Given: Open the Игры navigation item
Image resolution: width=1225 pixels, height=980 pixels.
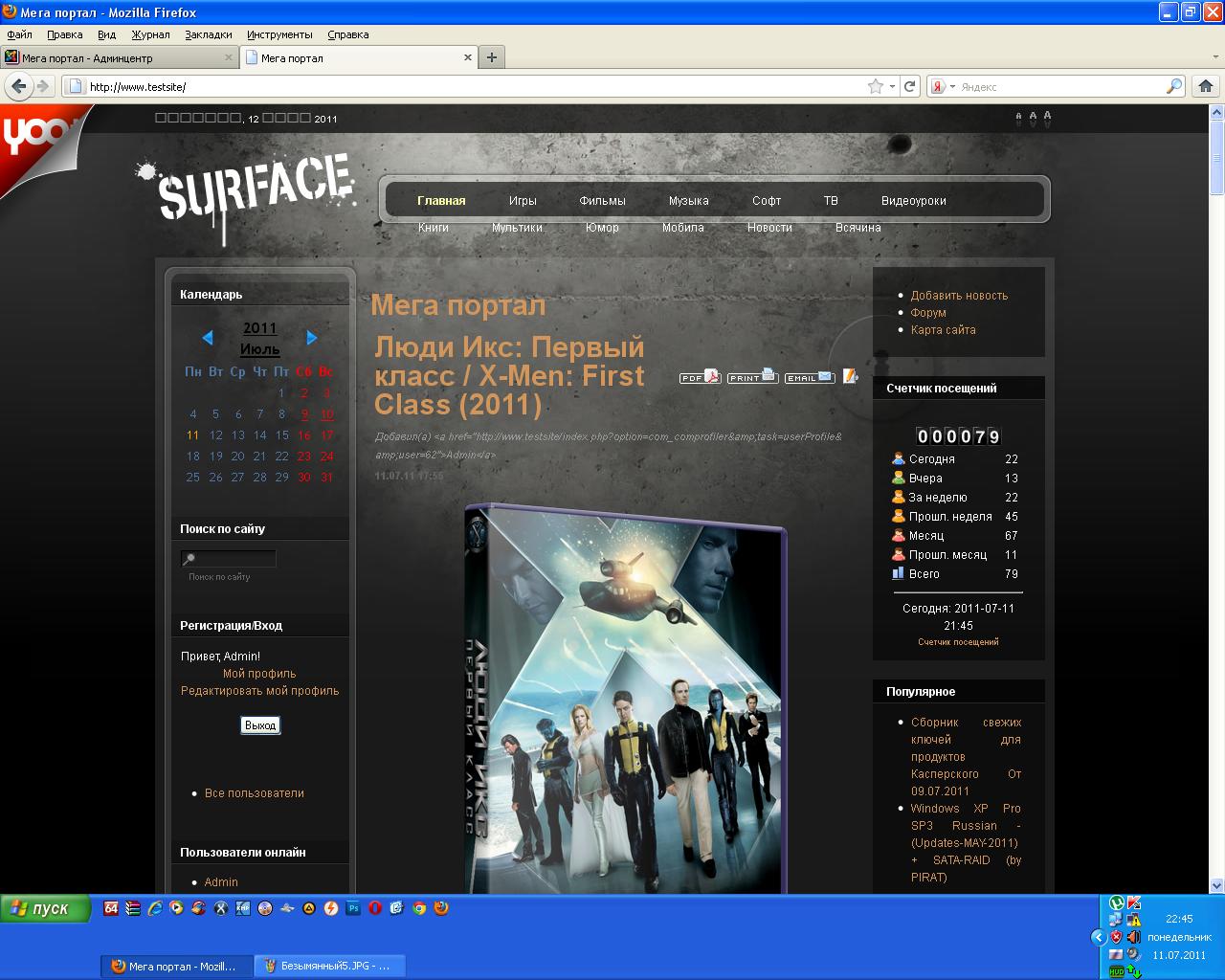Looking at the screenshot, I should point(523,201).
